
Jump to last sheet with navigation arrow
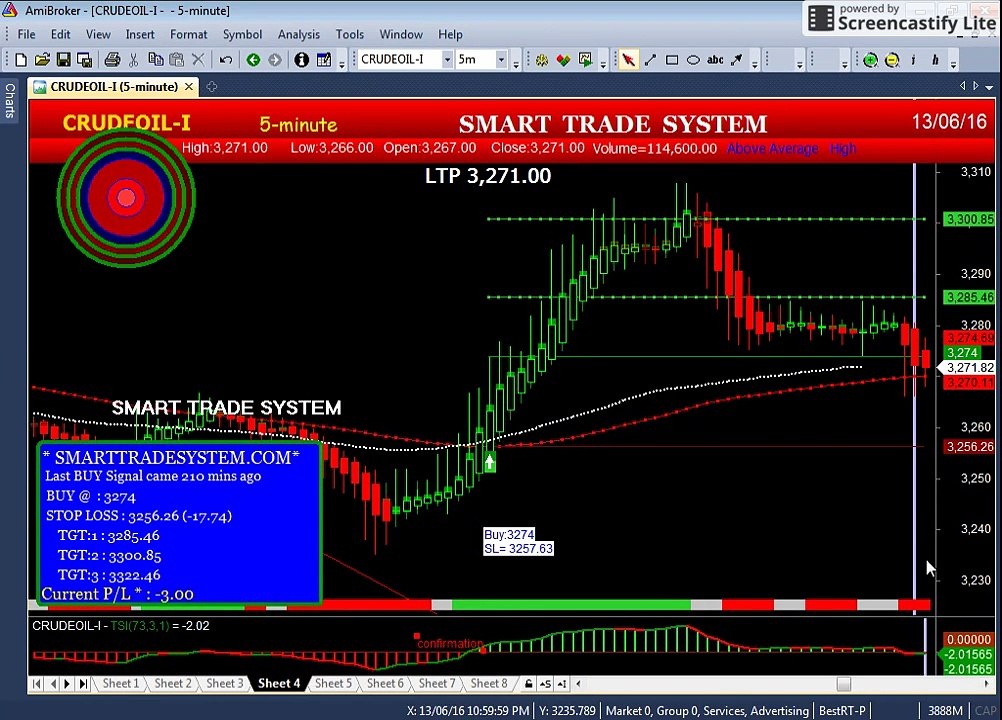[83, 684]
